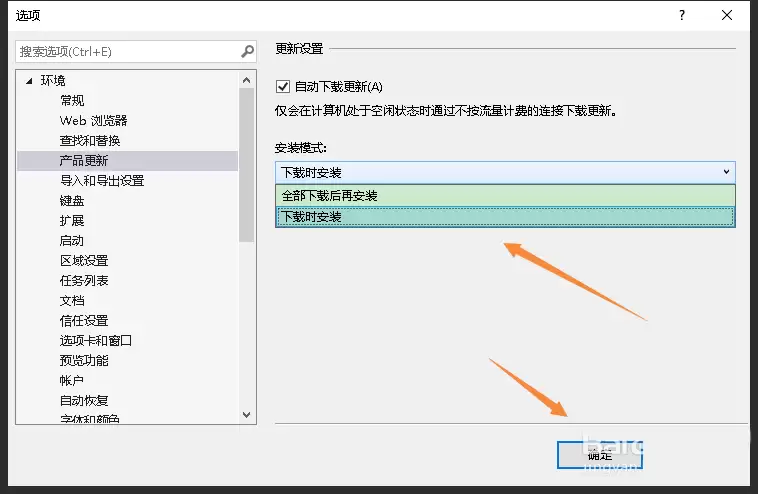Collapse the 环境 tree node
The image size is (758, 494).
coord(29,81)
